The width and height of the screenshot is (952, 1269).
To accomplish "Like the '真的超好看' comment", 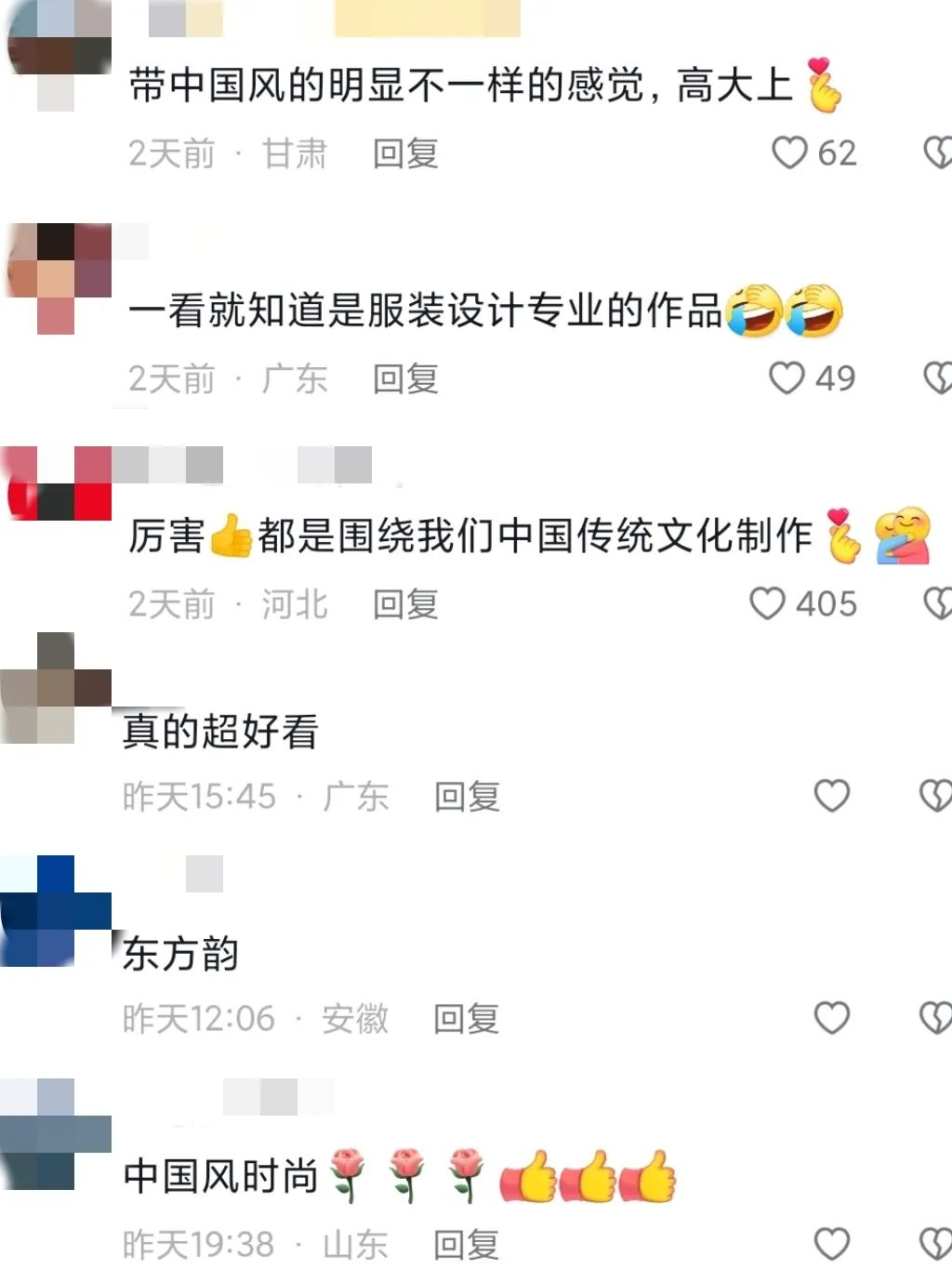I will (832, 796).
